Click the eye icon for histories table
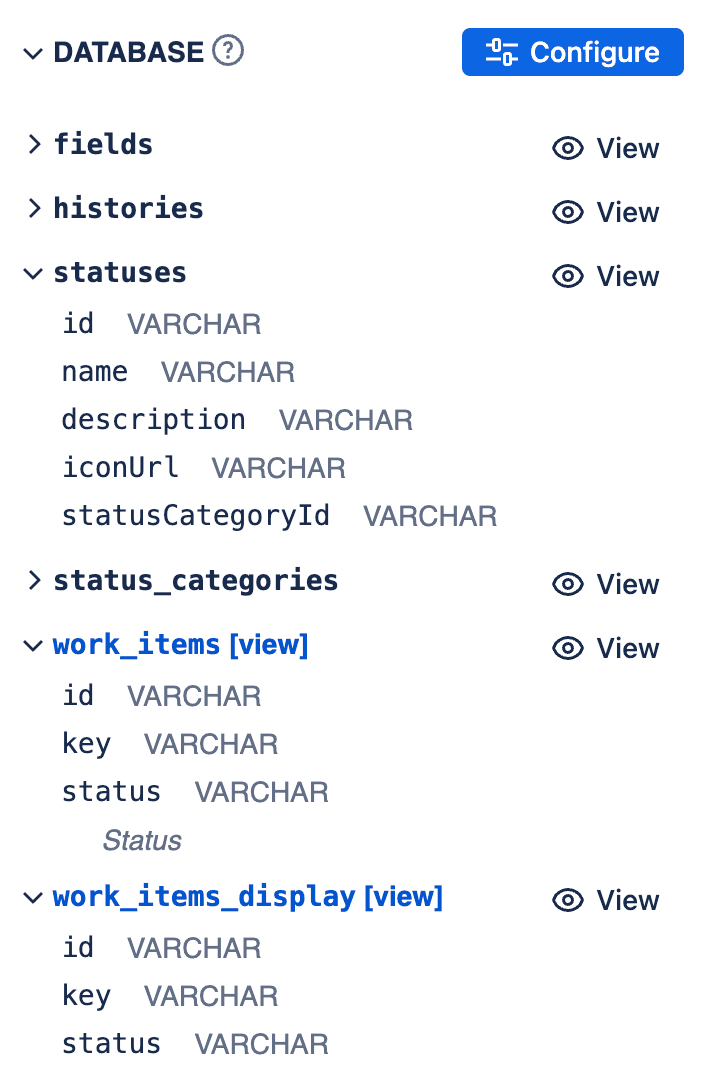 pyautogui.click(x=568, y=212)
